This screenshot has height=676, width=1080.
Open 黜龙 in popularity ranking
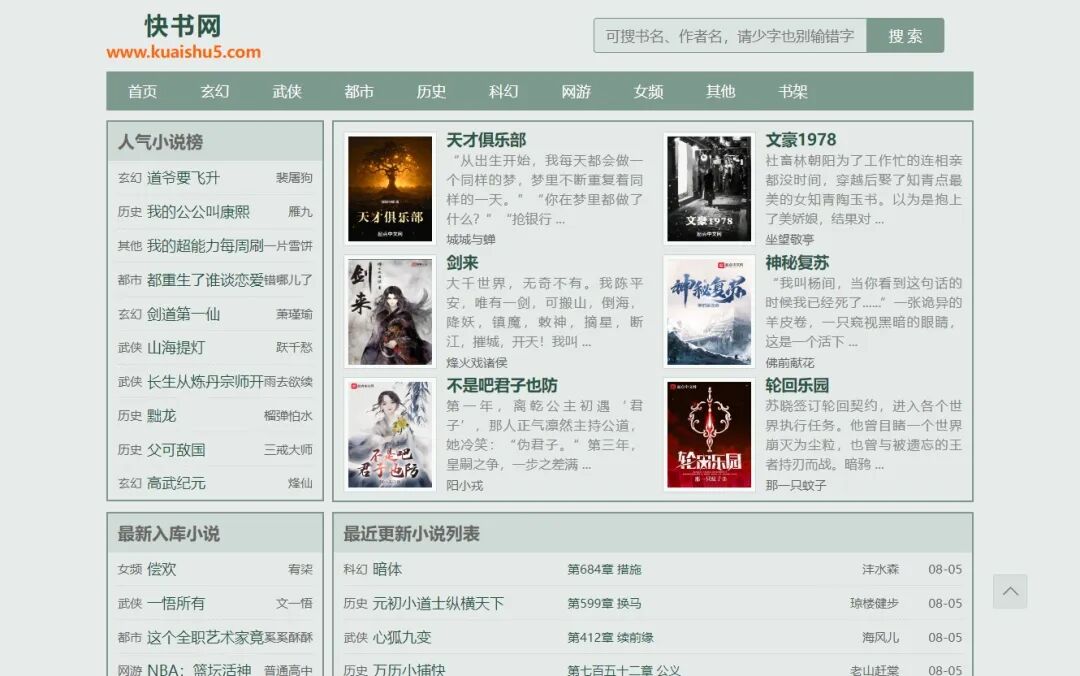coord(161,416)
